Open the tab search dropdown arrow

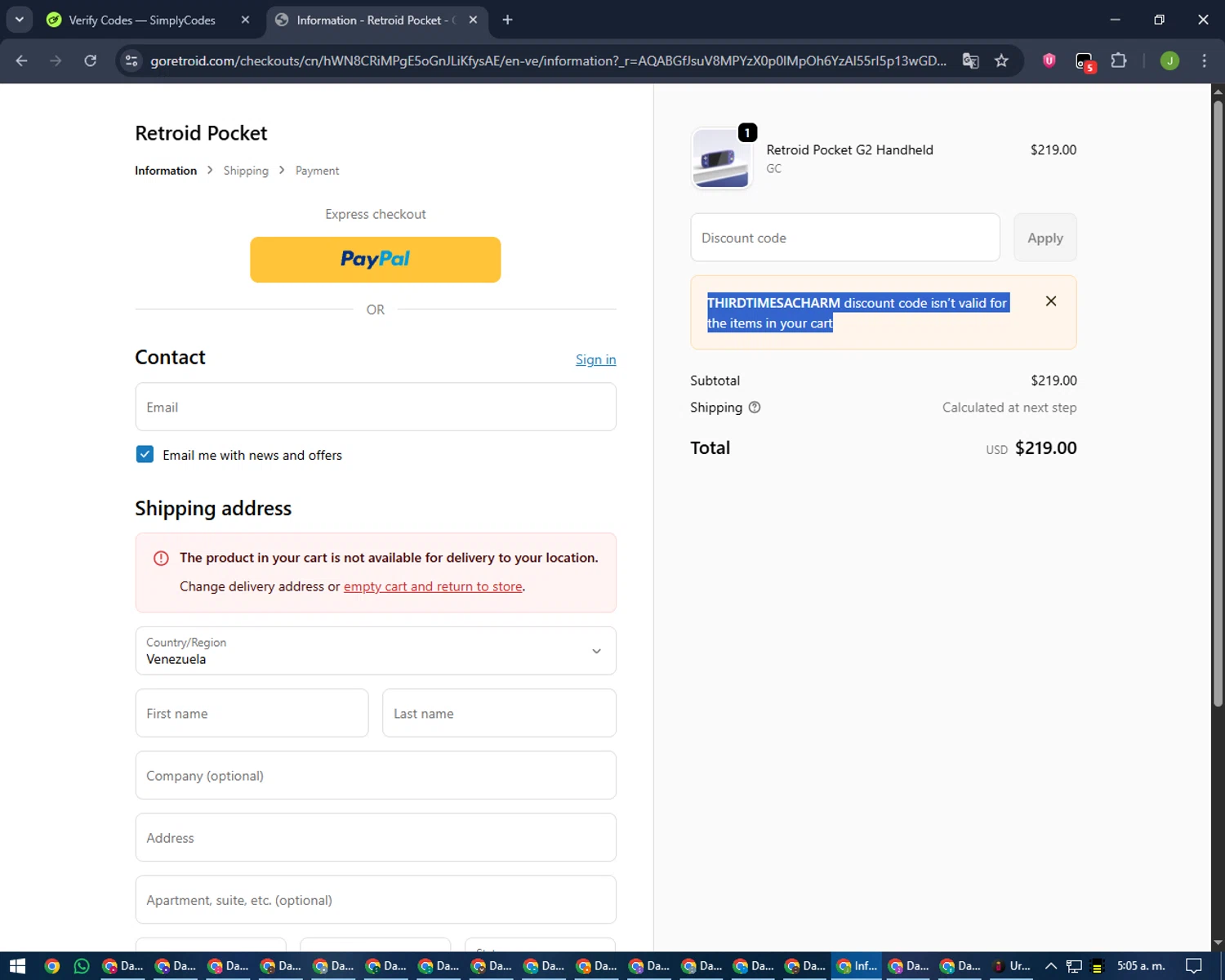pyautogui.click(x=19, y=20)
